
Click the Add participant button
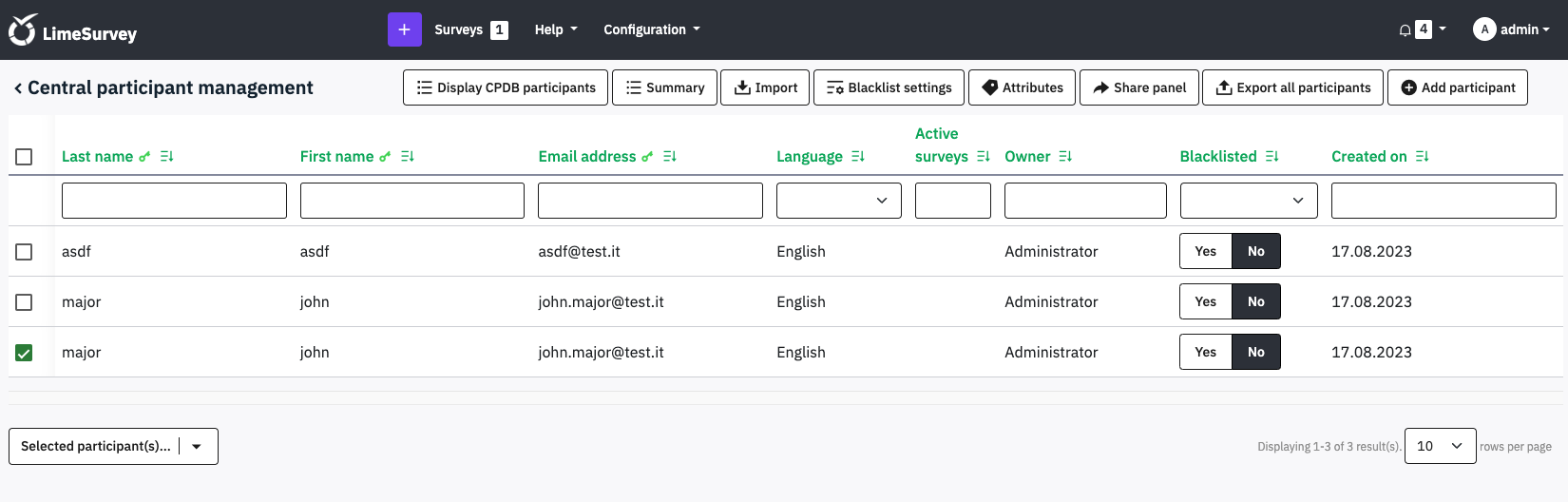1457,87
